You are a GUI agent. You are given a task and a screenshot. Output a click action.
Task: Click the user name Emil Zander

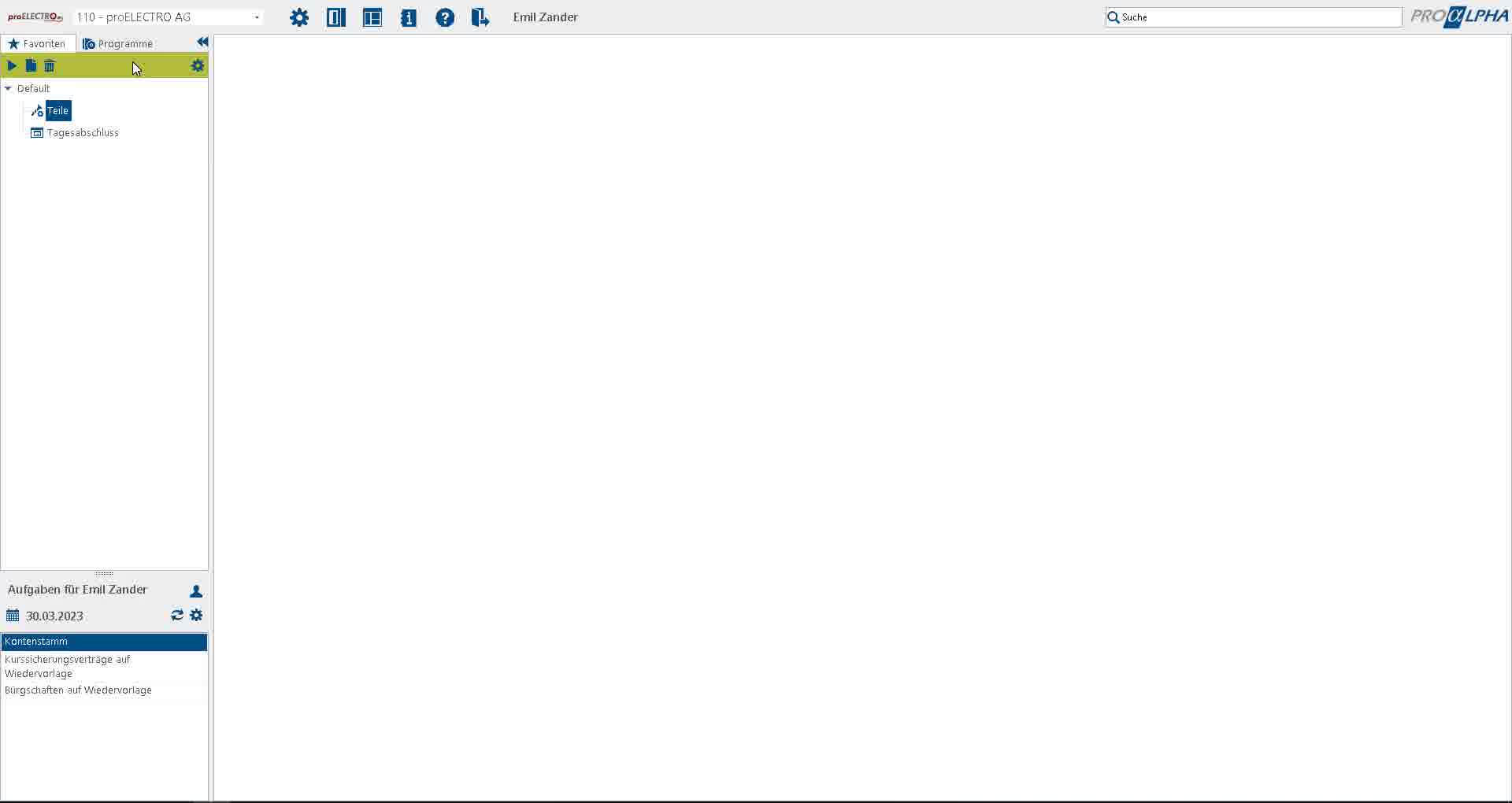[x=546, y=17]
